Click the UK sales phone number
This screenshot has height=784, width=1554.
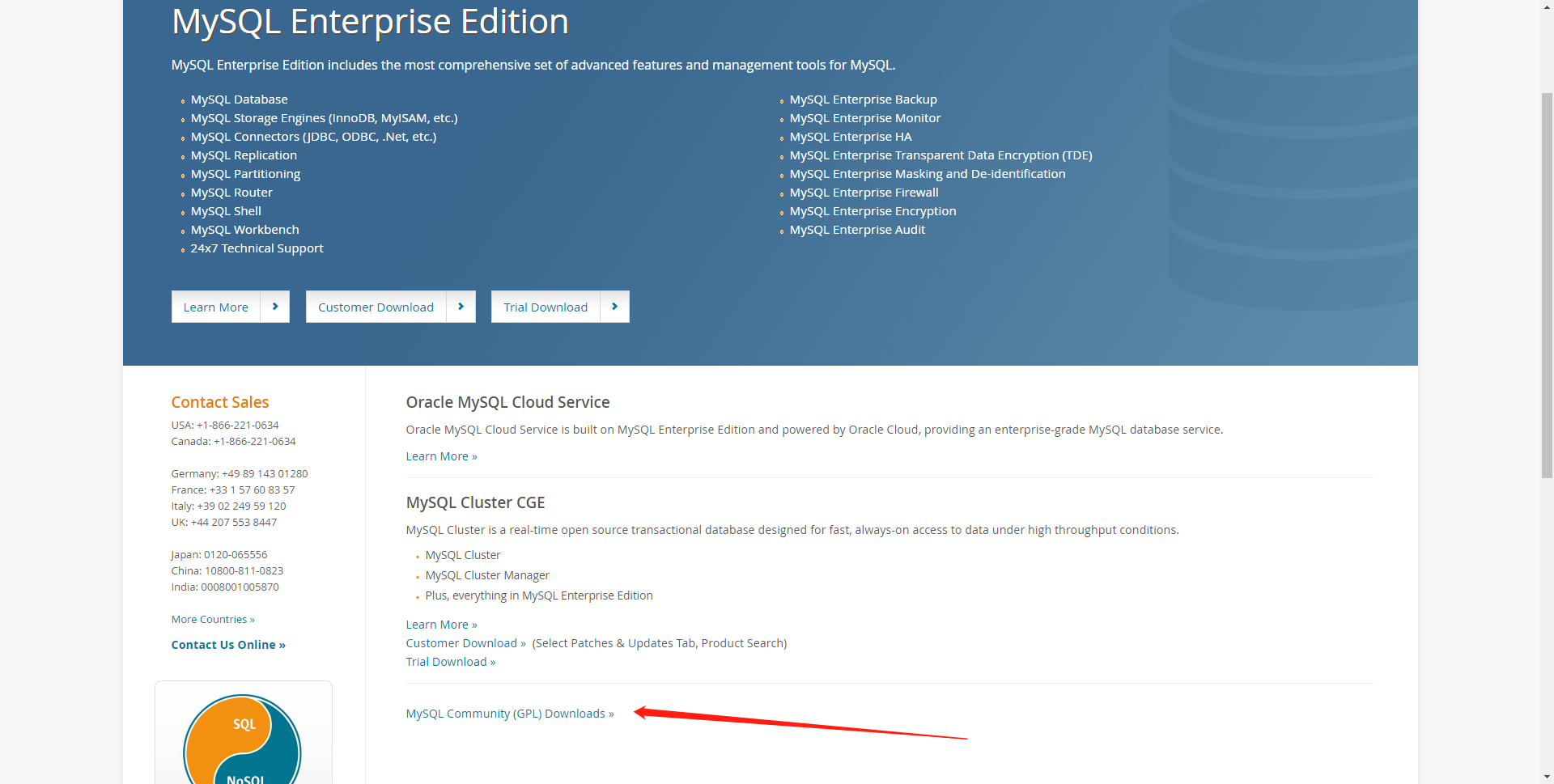point(234,523)
